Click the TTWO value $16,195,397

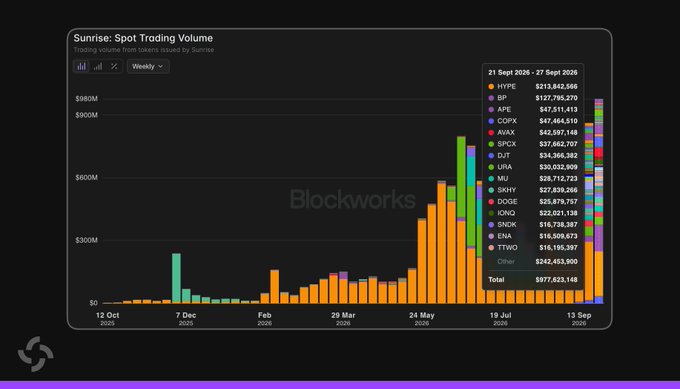(558, 248)
